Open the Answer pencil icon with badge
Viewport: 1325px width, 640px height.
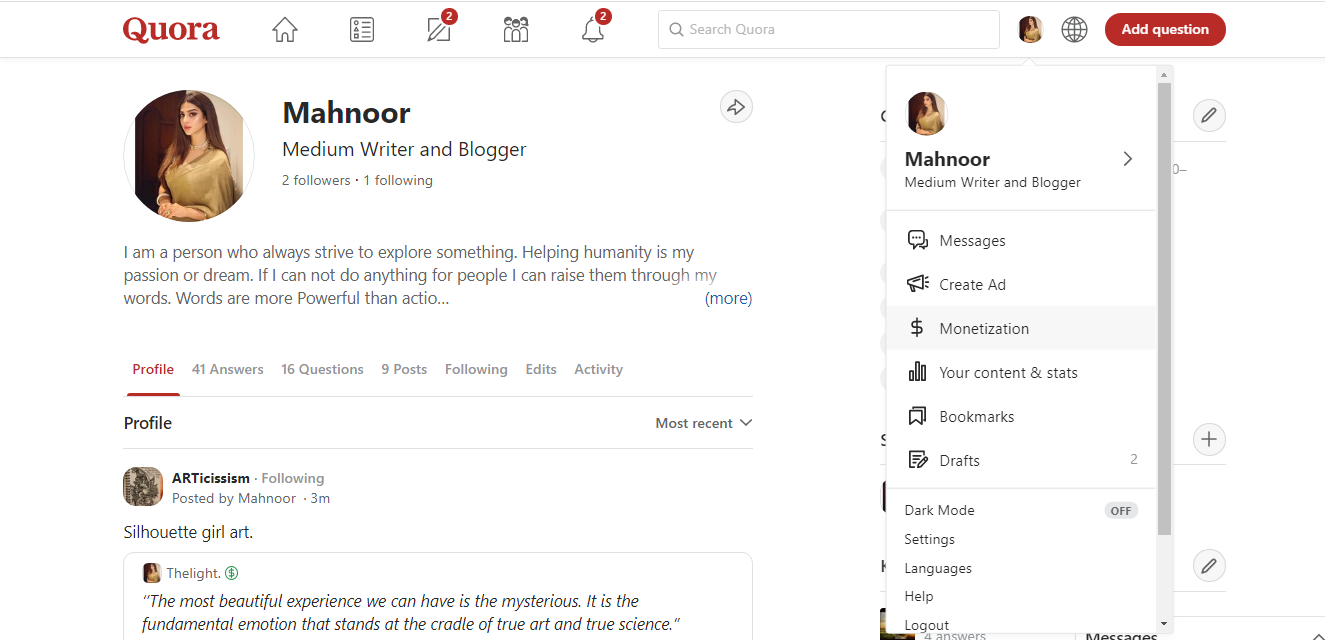click(439, 28)
